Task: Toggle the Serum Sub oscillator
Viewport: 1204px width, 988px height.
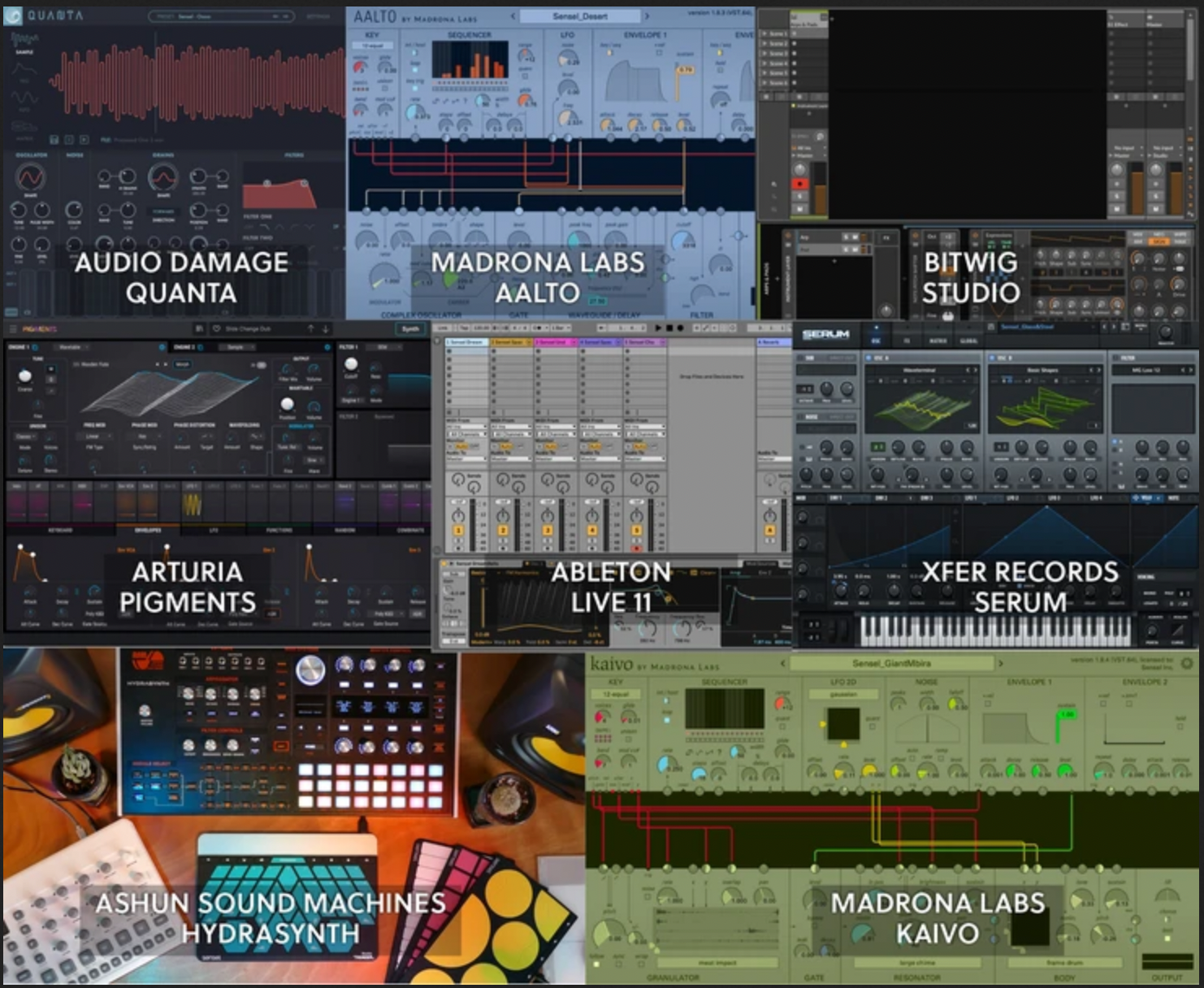Action: point(800,357)
